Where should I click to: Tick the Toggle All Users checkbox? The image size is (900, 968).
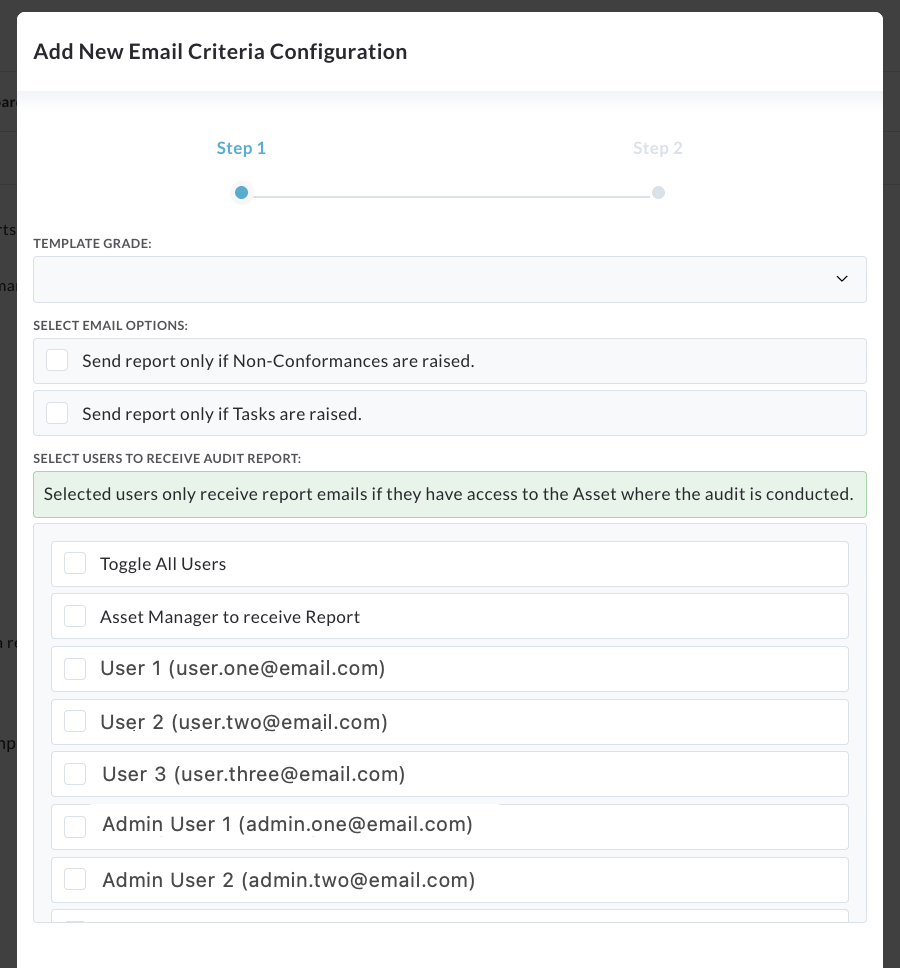[x=75, y=563]
